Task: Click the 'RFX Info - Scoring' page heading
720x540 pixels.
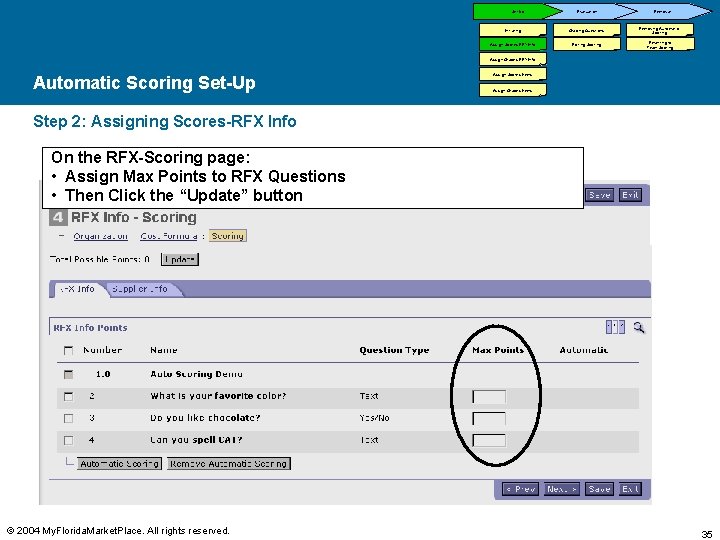Action: 134,217
